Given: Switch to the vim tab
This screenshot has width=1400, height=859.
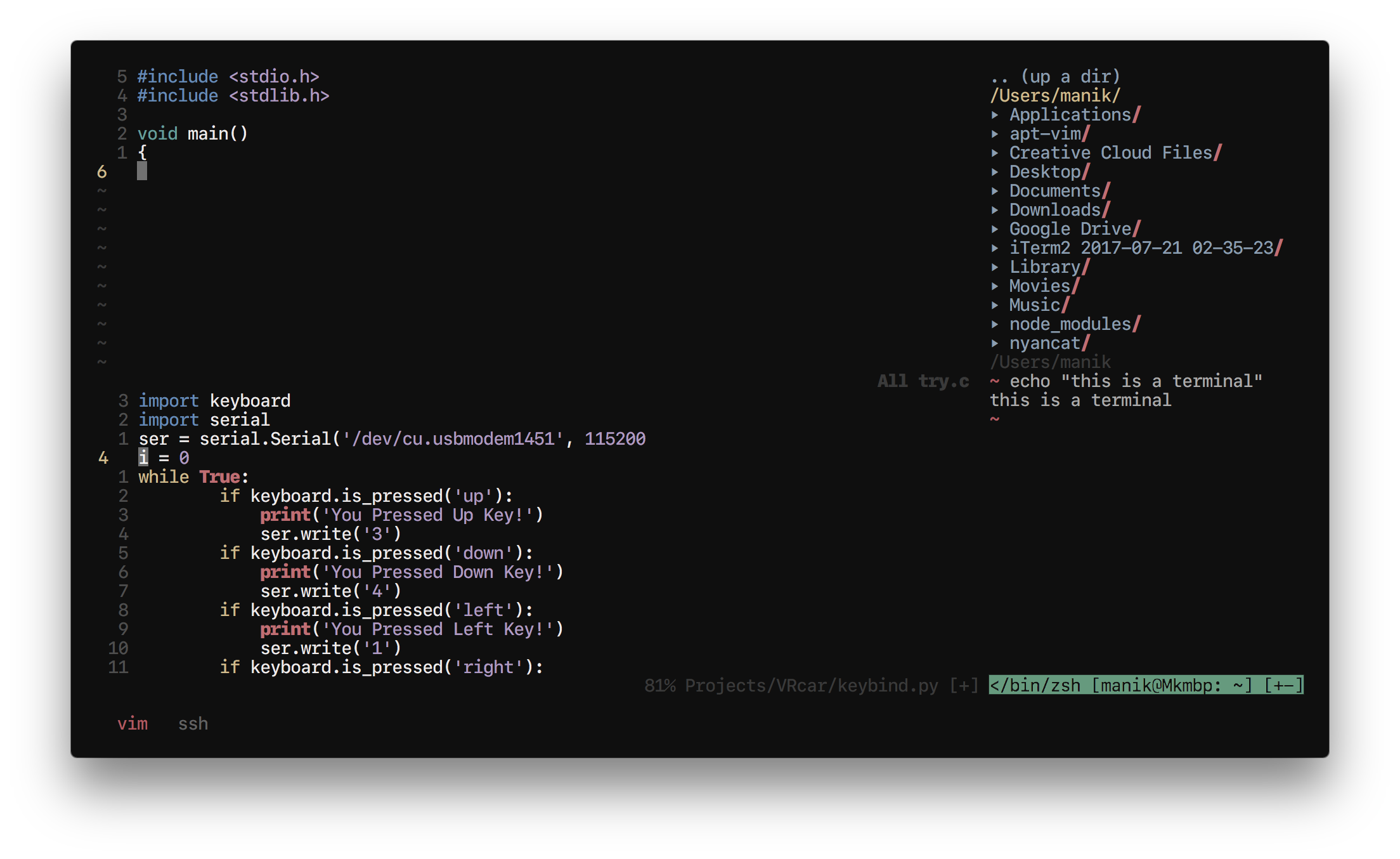Looking at the screenshot, I should [x=133, y=724].
